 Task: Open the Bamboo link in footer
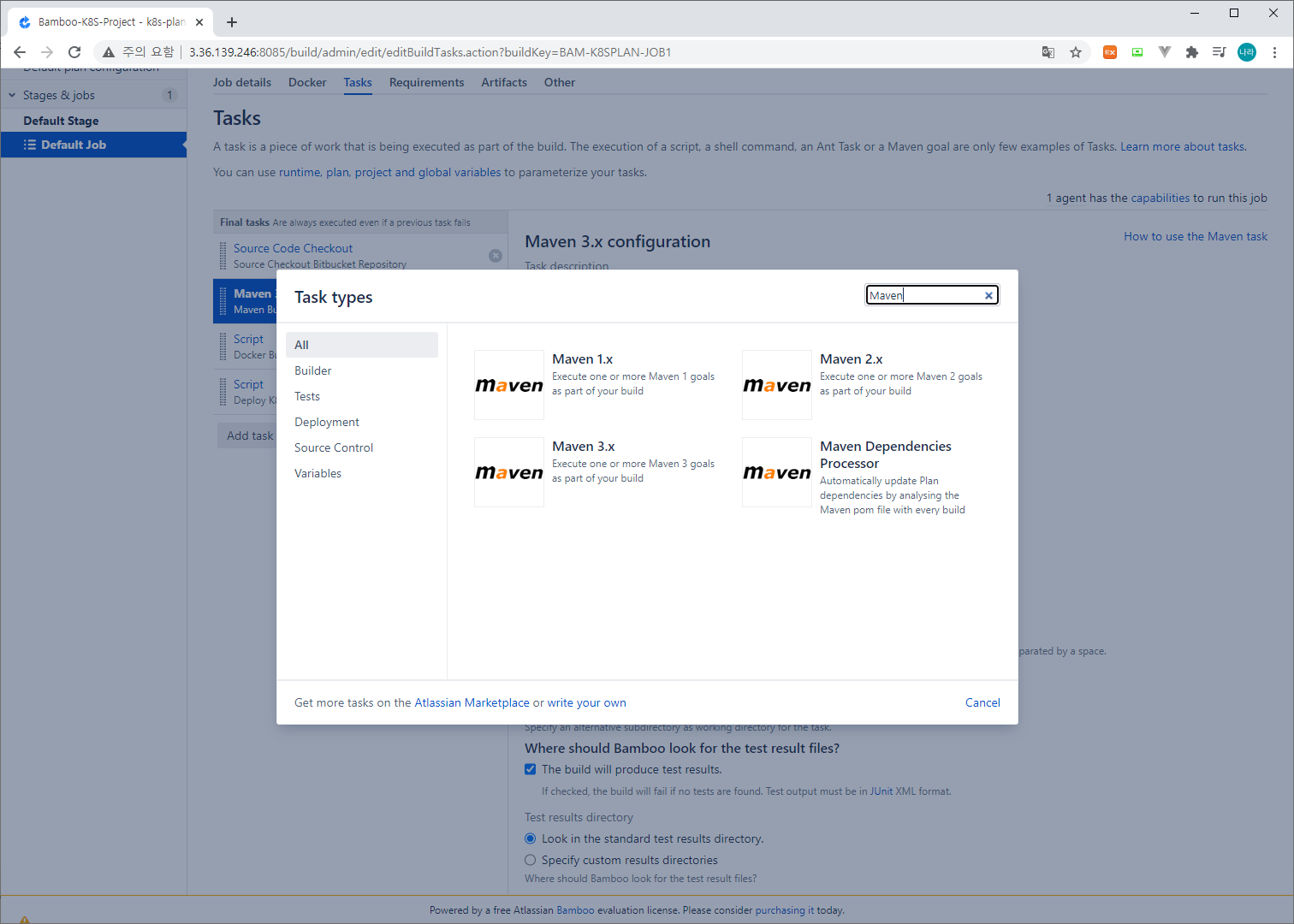pyautogui.click(x=575, y=910)
